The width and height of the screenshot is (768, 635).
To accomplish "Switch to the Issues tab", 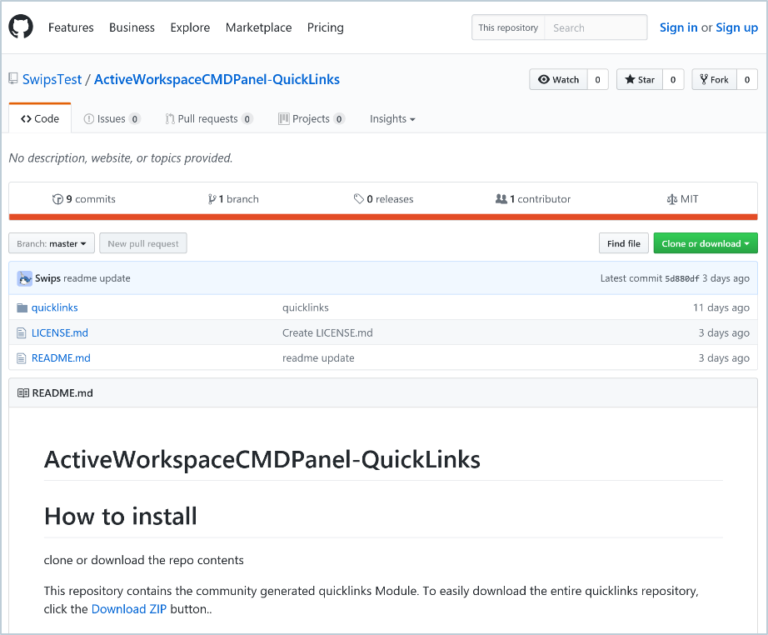I will coord(111,119).
